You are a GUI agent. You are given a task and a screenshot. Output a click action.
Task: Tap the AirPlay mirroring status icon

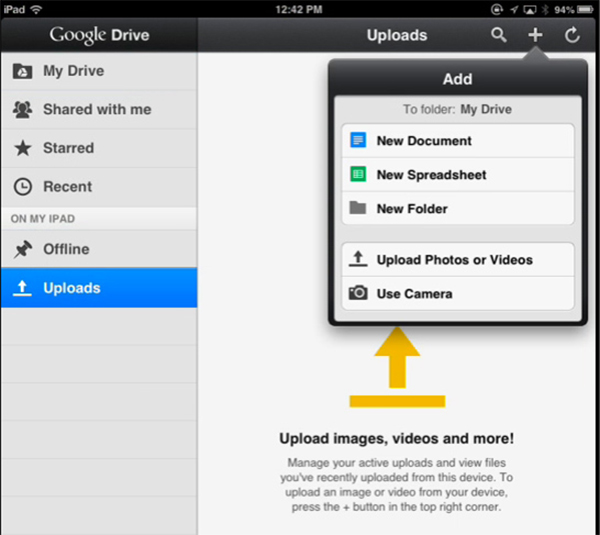click(530, 10)
